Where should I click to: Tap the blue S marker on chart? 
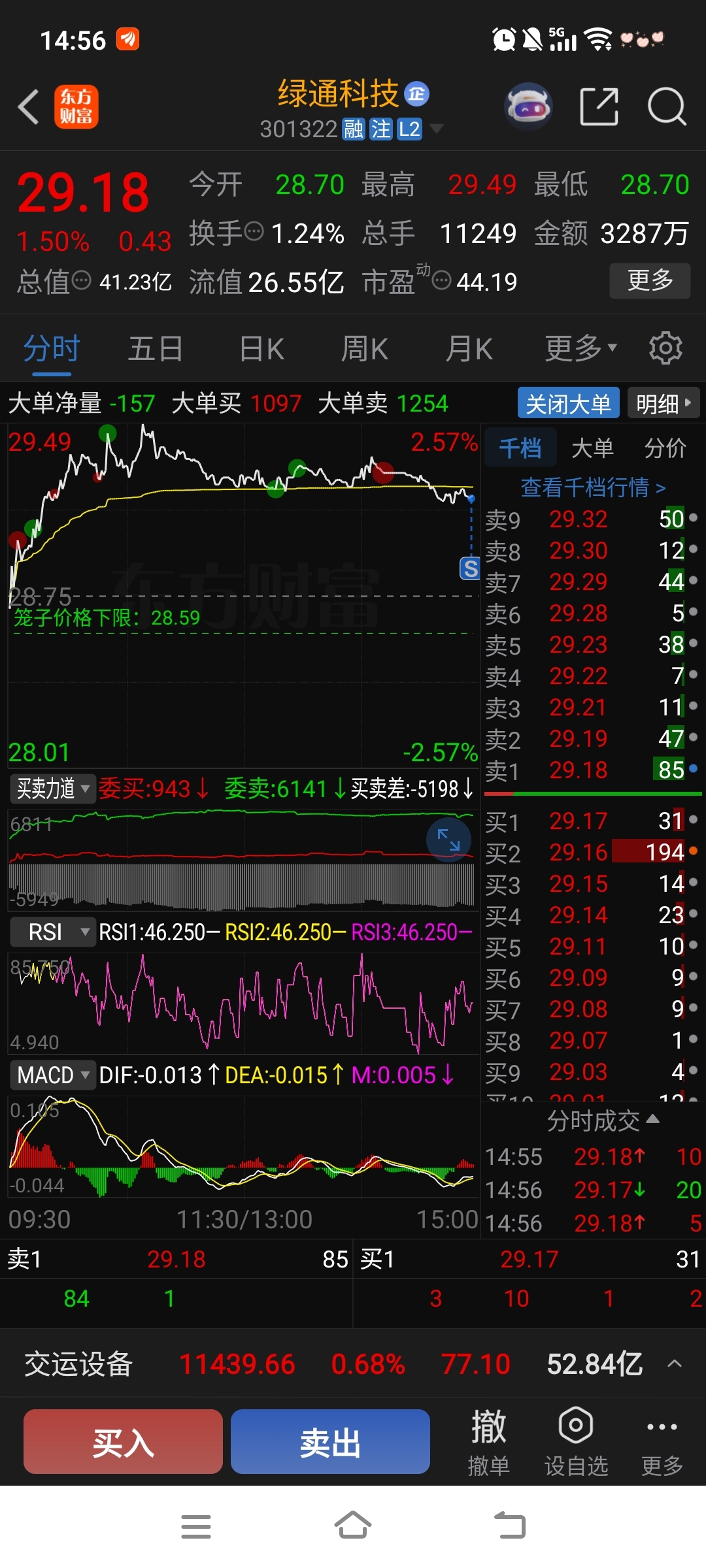point(470,568)
